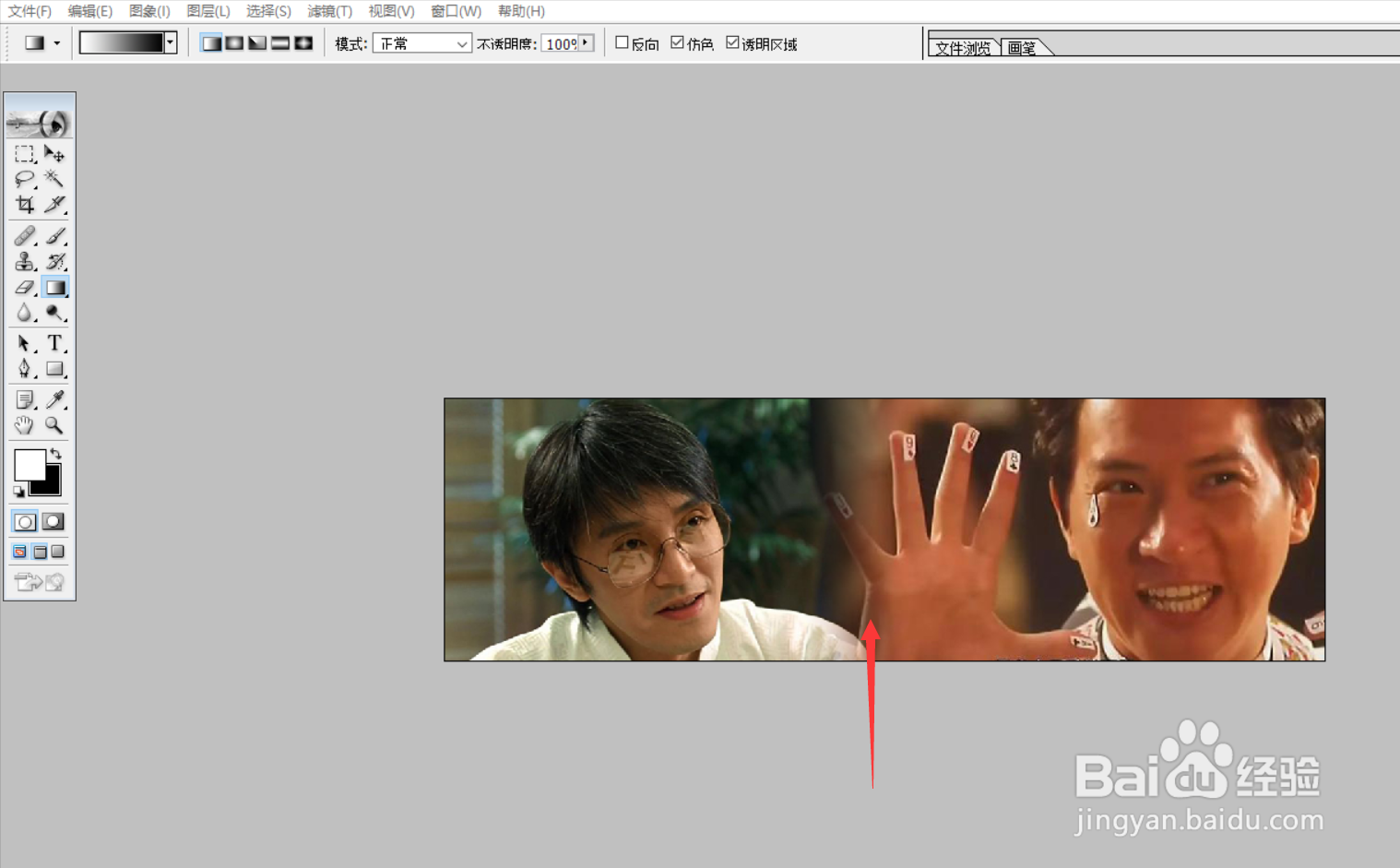Open the 选择(S) menu
Screen dimensions: 1400x868
[x=268, y=11]
